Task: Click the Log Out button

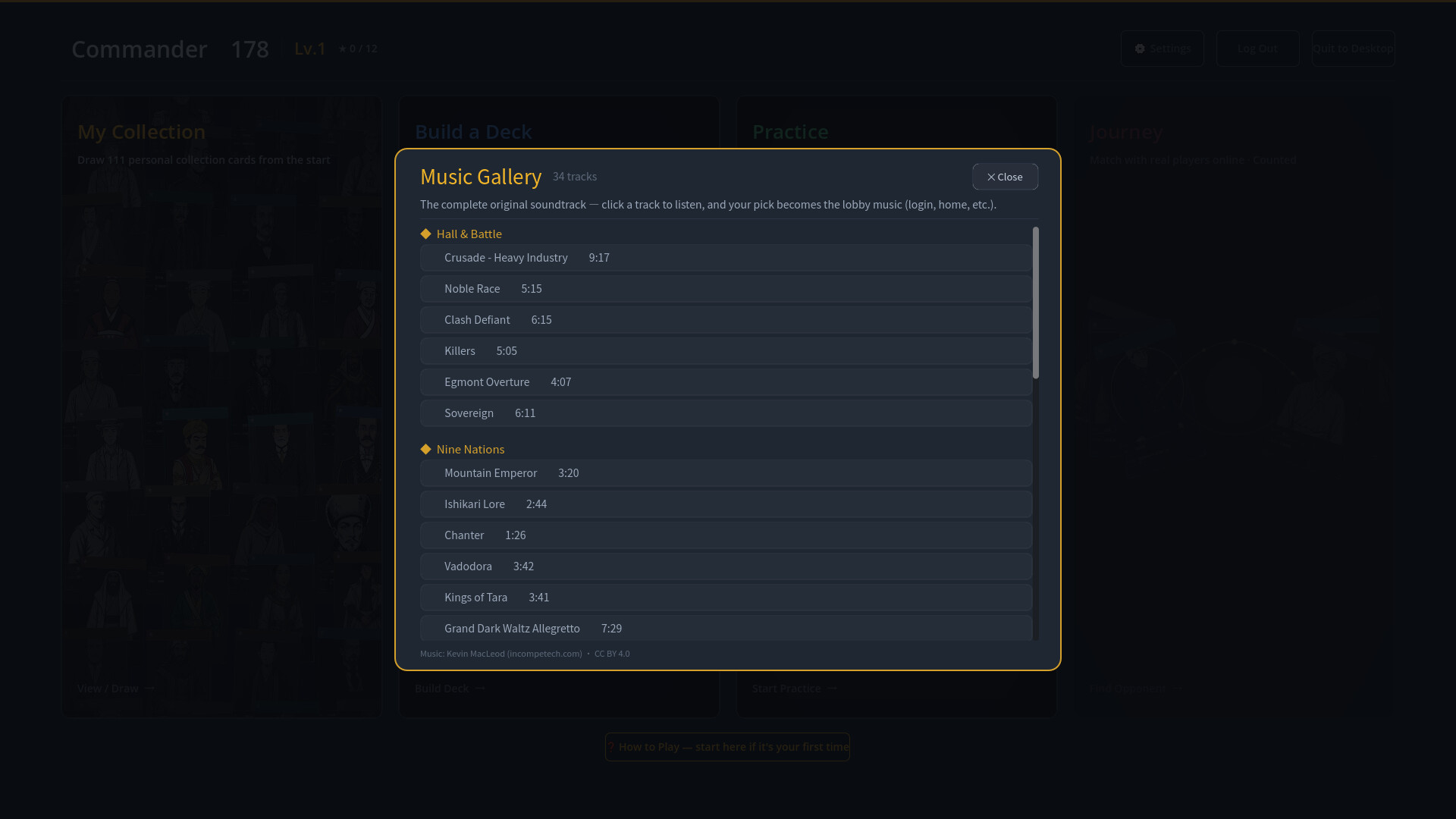Action: pos(1257,49)
